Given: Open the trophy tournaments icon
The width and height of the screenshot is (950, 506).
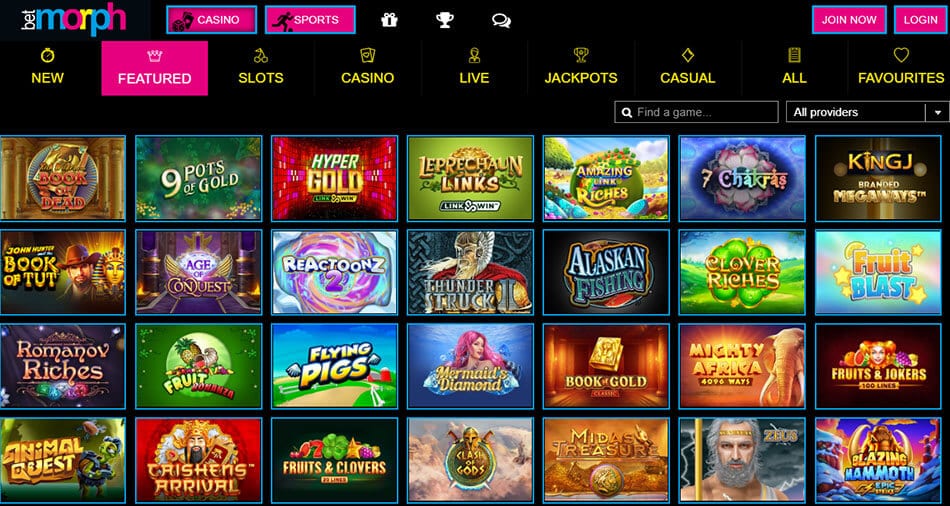Looking at the screenshot, I should (x=445, y=20).
